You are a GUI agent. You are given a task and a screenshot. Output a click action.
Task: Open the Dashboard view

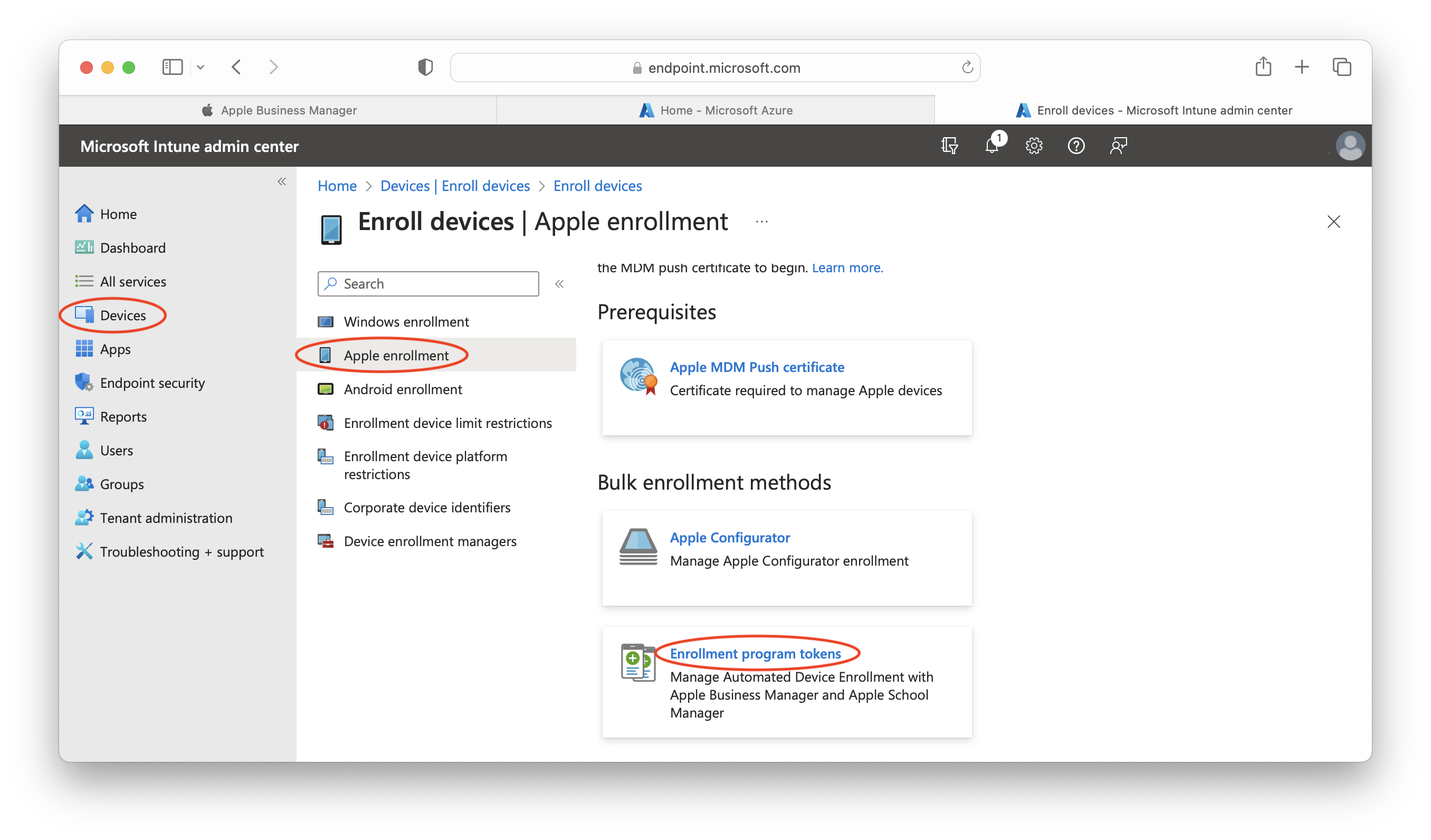[133, 247]
